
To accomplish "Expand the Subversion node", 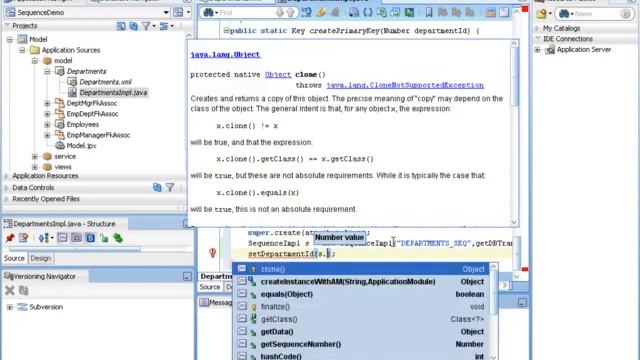I will click(10, 307).
